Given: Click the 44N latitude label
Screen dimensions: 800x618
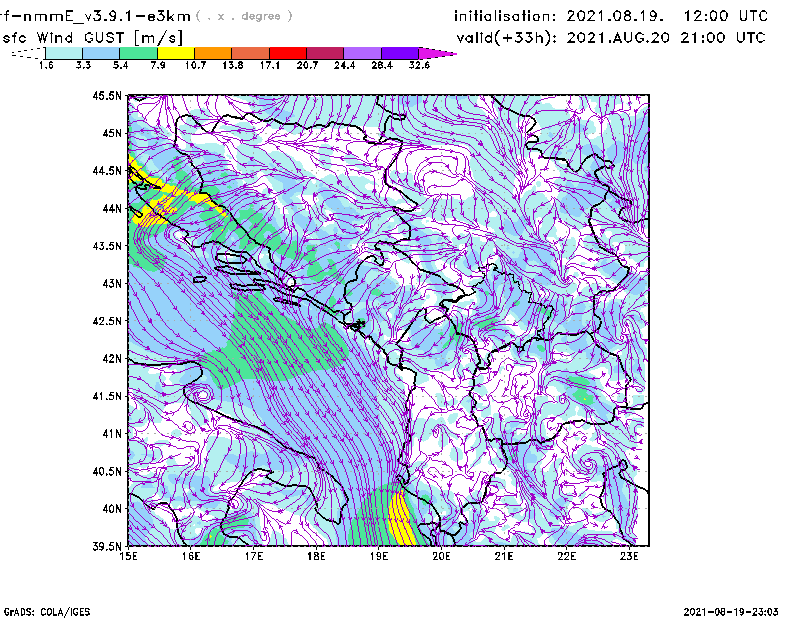Looking at the screenshot, I should pos(112,208).
